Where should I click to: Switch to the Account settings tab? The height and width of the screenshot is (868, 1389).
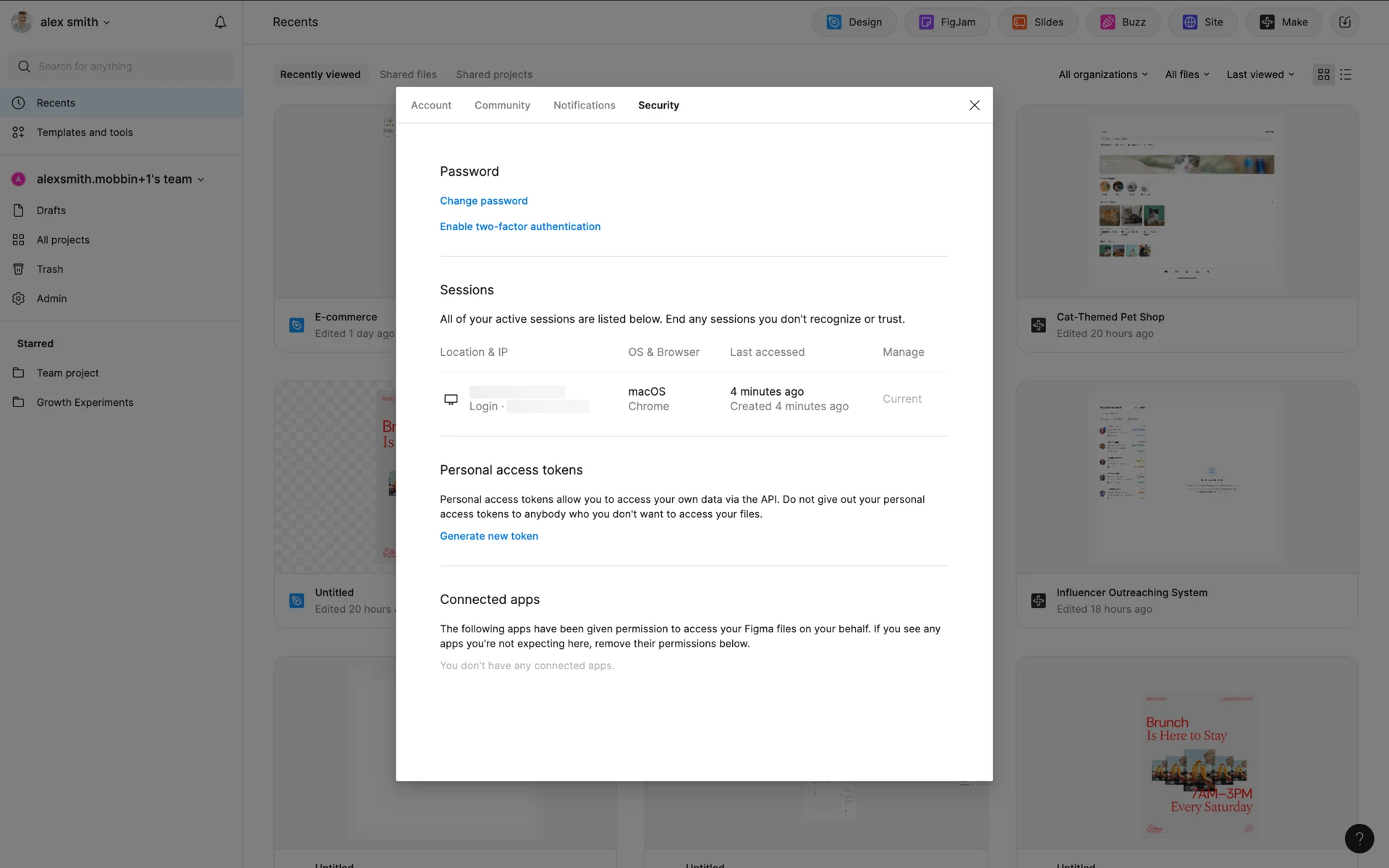click(x=430, y=106)
